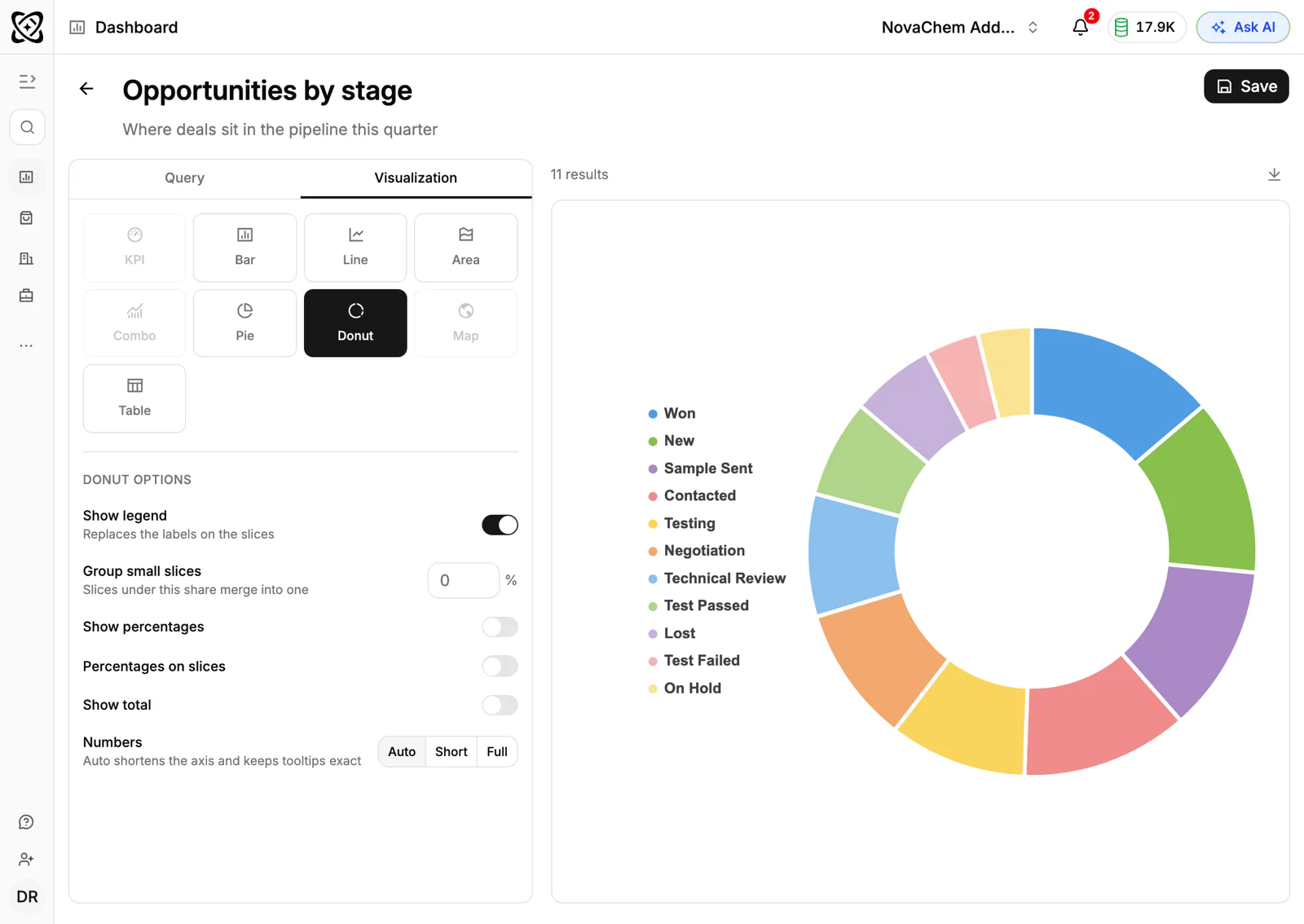
Task: Click the chart title Opportunities by stage
Action: [x=267, y=90]
